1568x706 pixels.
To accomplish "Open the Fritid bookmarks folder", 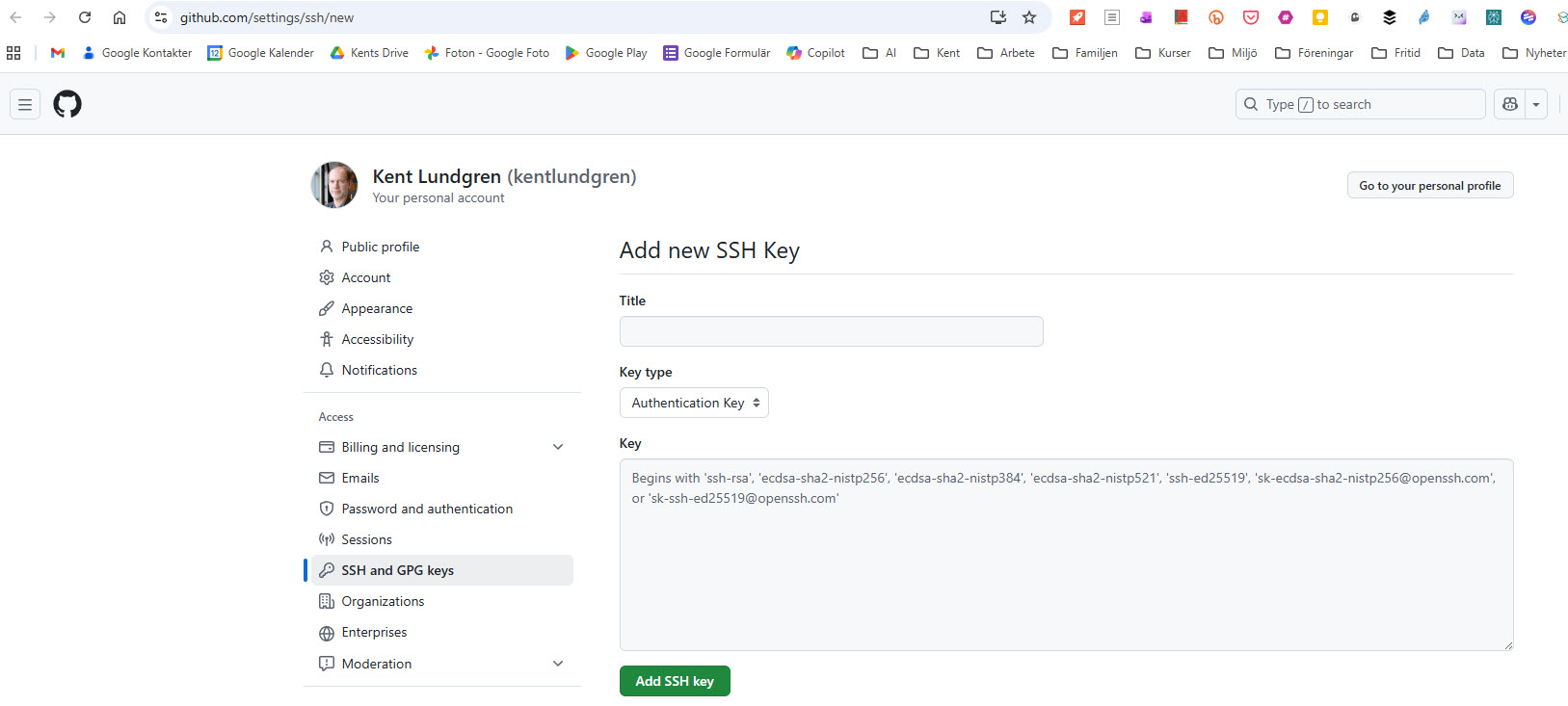I will click(x=1396, y=53).
